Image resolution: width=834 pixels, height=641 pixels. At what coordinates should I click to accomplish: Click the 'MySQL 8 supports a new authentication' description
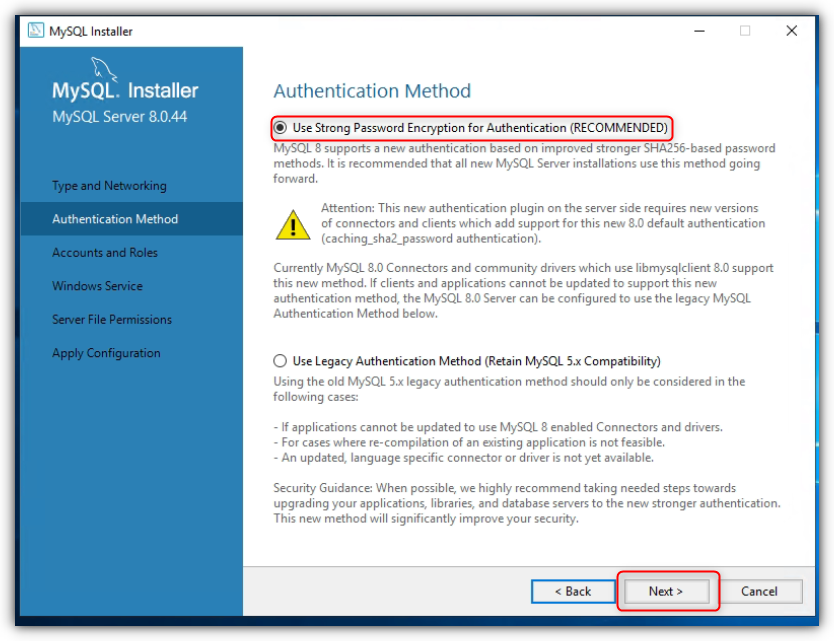point(524,163)
